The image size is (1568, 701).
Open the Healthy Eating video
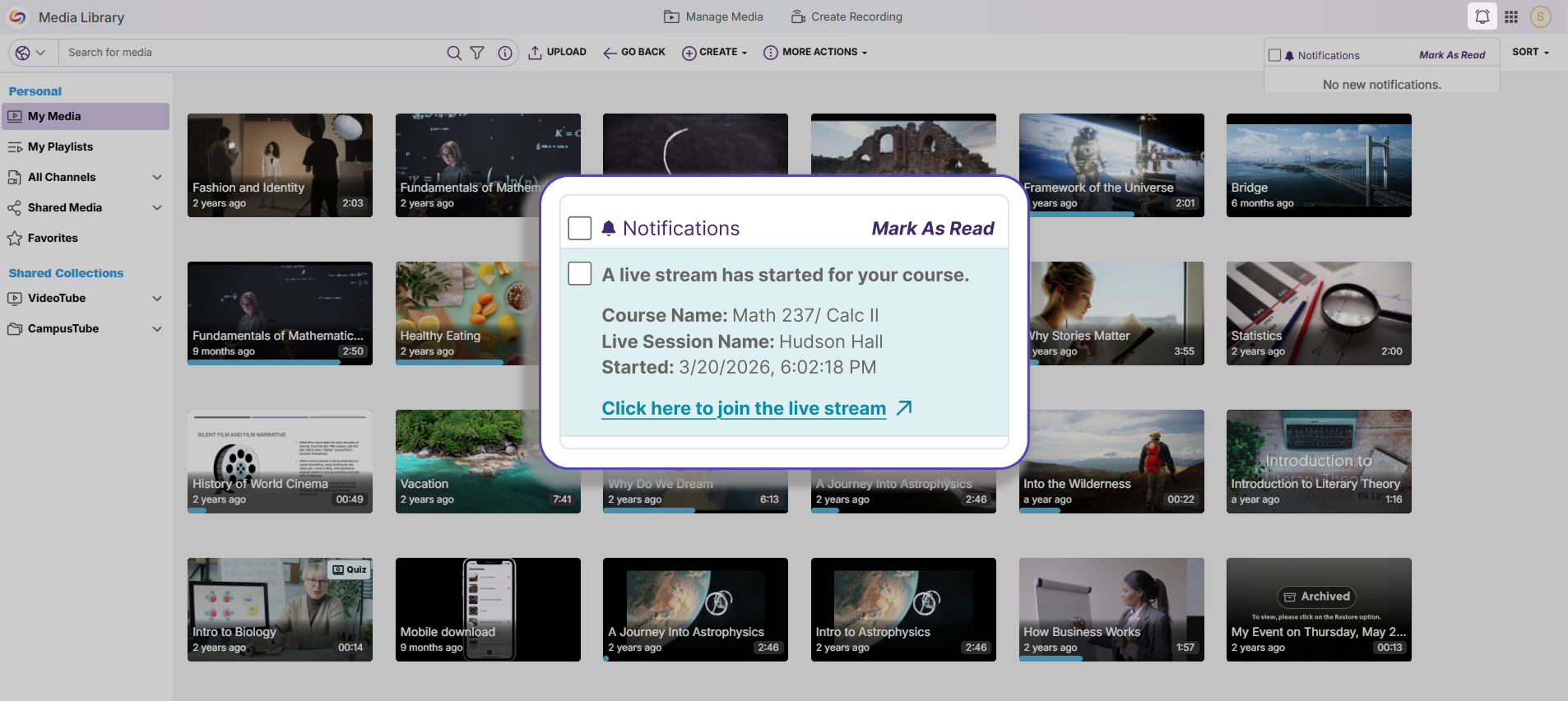pos(467,313)
